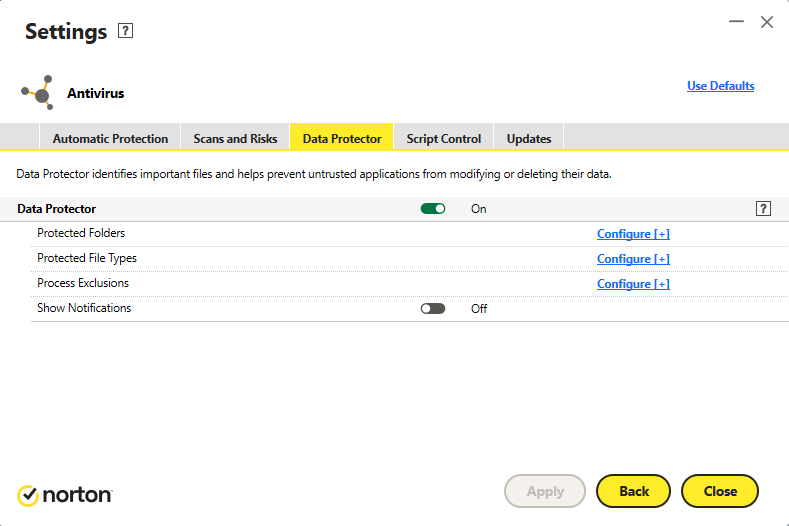
Task: Click the yellow Close button
Action: click(x=720, y=491)
